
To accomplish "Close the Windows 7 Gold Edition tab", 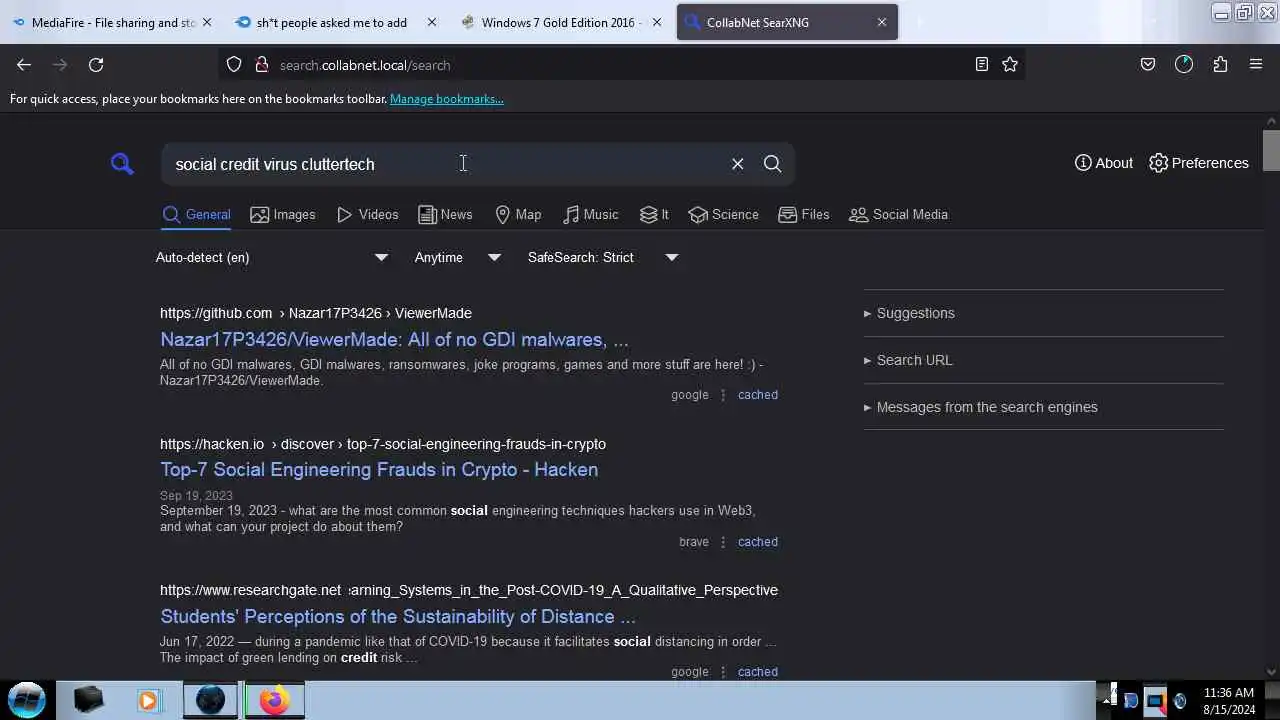I will pyautogui.click(x=657, y=22).
